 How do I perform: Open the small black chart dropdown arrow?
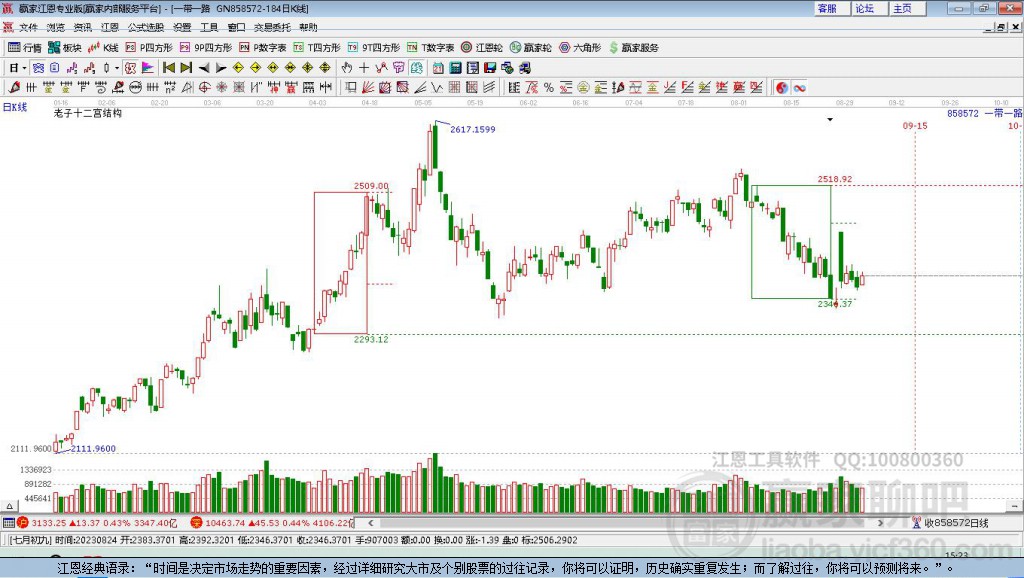830,120
